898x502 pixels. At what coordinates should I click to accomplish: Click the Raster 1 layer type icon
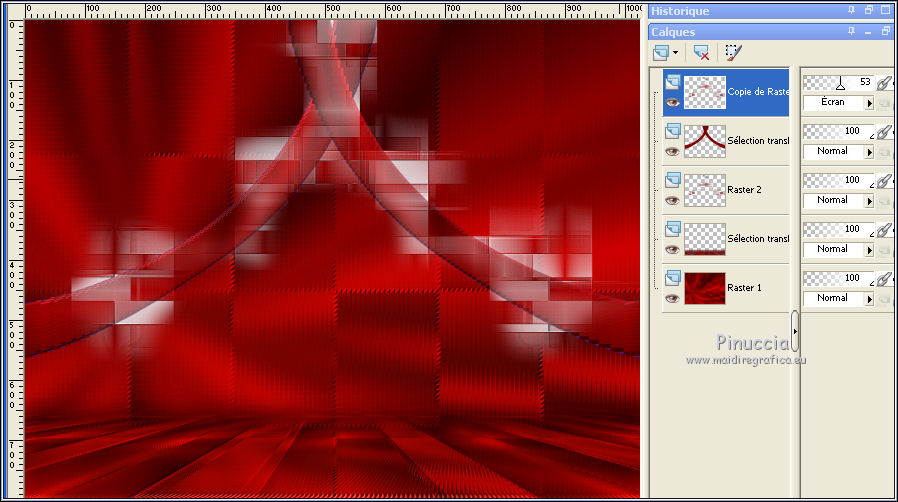(672, 278)
